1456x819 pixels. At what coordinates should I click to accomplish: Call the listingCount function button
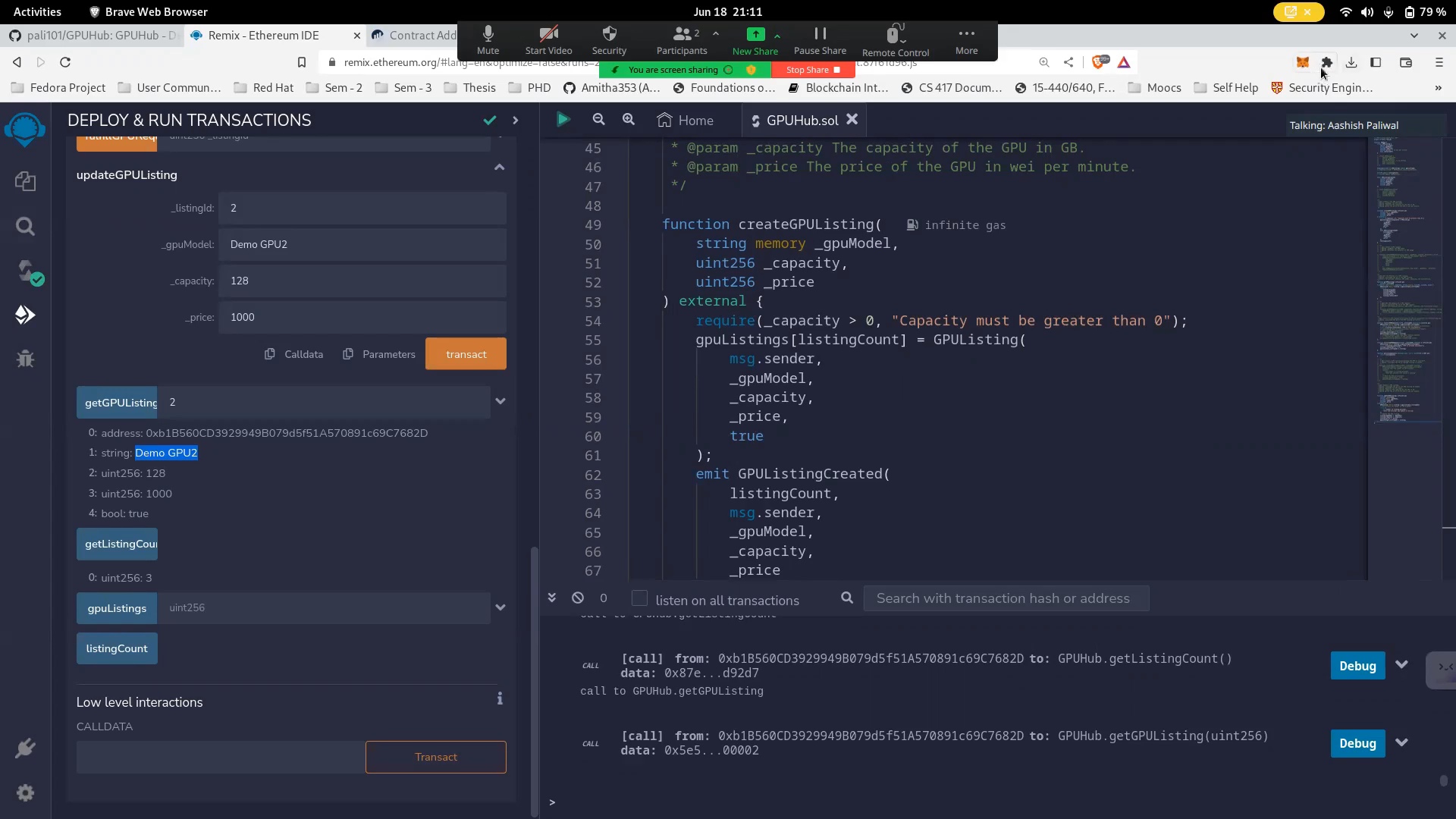tap(117, 648)
